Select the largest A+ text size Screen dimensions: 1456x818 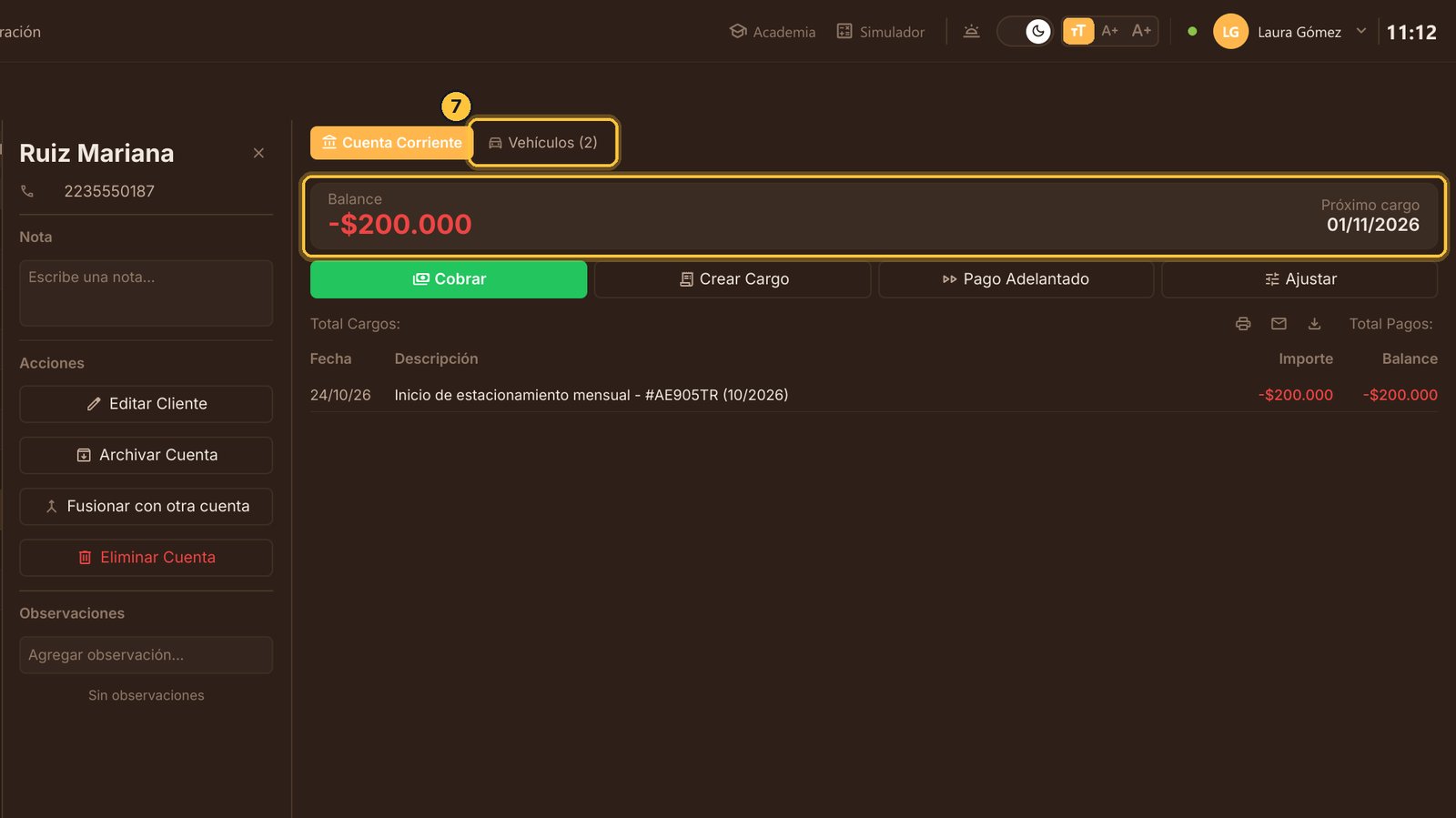1141,31
